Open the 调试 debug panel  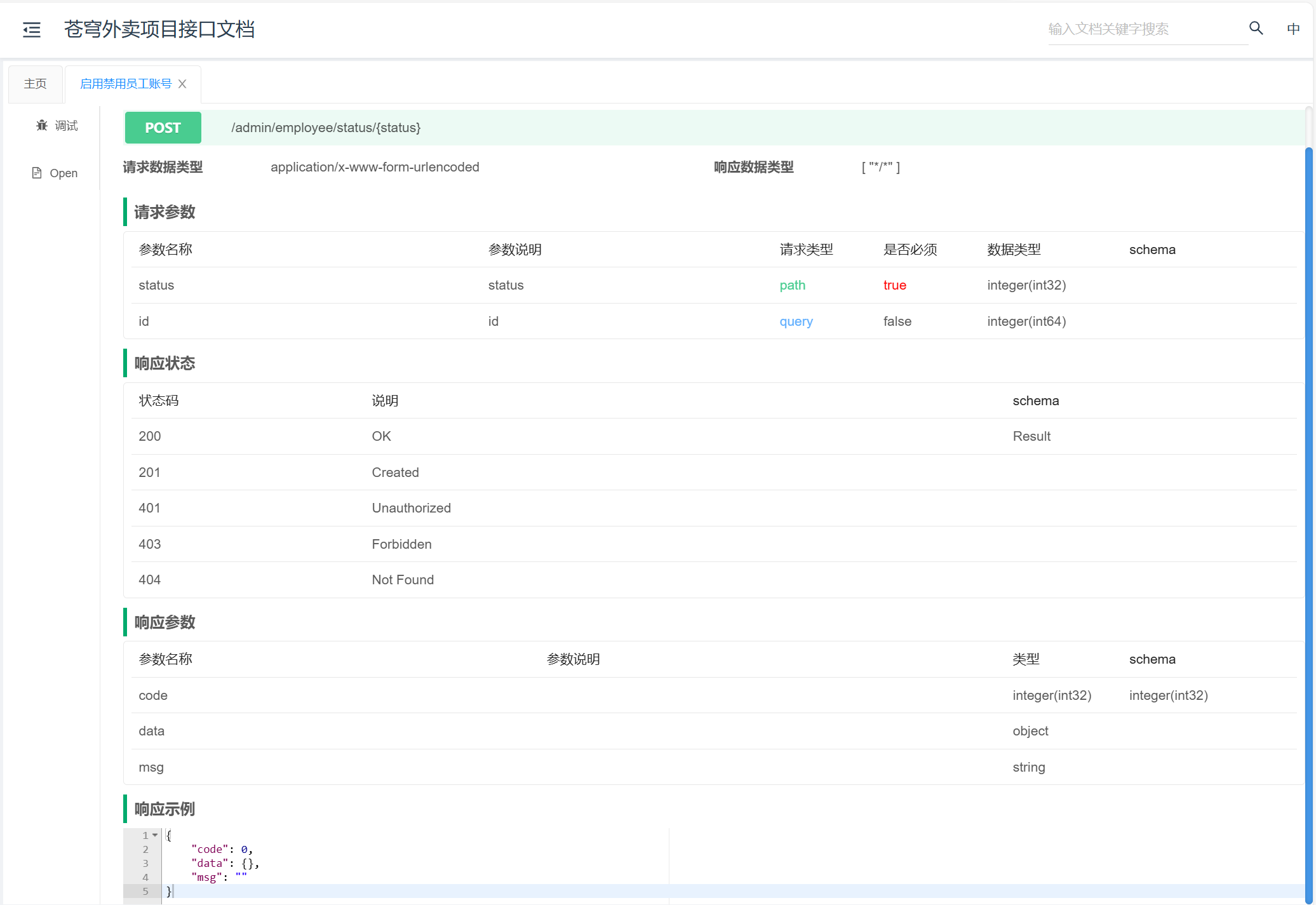[66, 126]
